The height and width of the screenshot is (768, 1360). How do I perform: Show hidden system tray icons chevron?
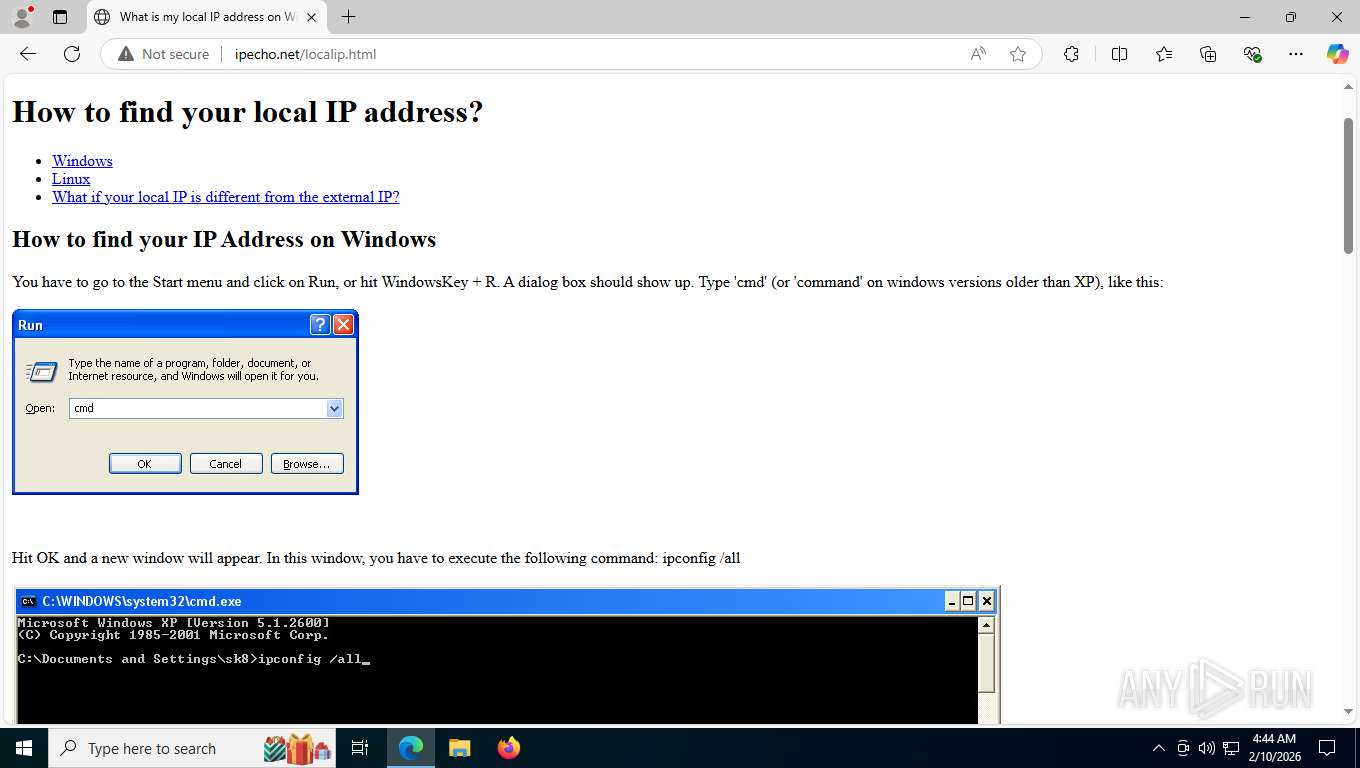click(x=1159, y=748)
